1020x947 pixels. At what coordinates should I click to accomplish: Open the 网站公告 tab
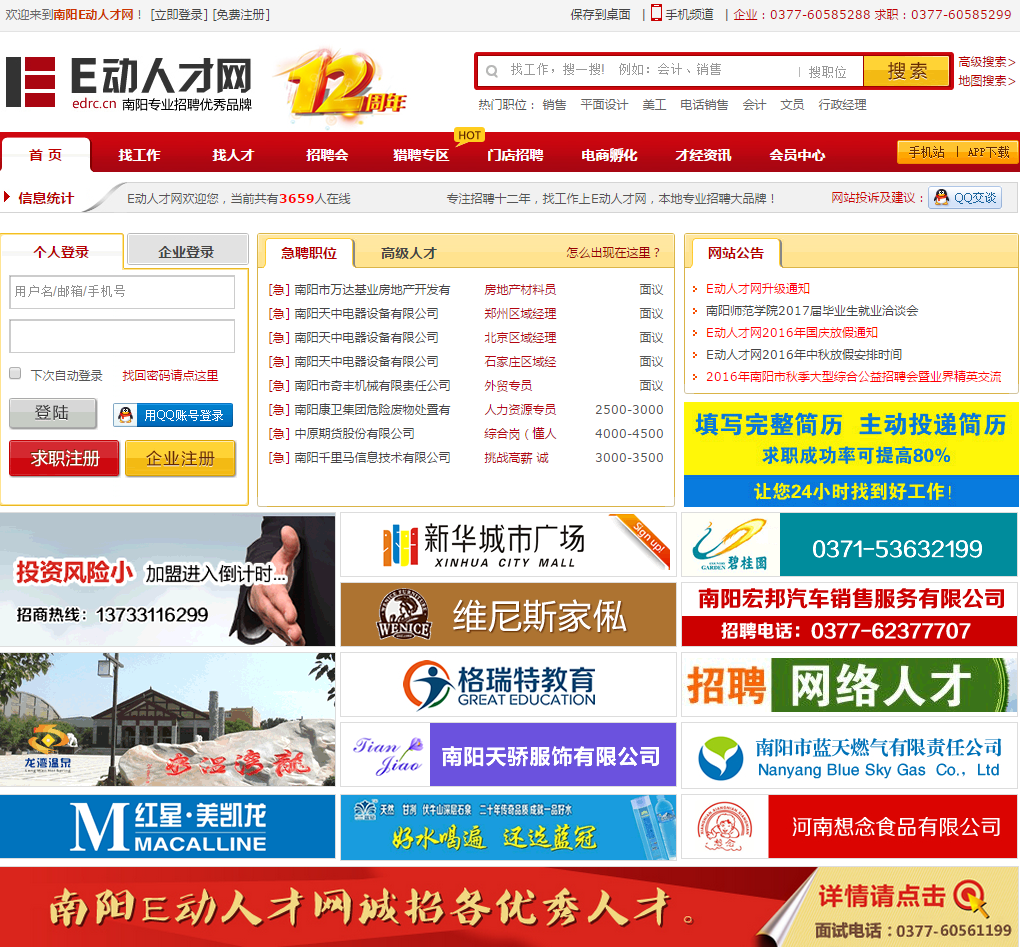(736, 253)
